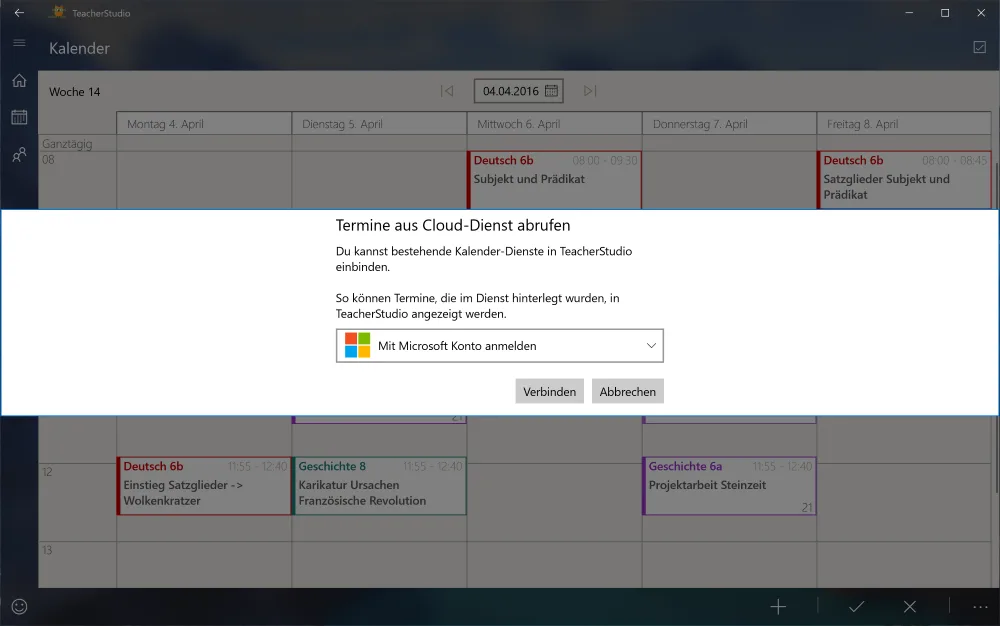Click the checkmark icon beside Kalender title

pos(980,47)
